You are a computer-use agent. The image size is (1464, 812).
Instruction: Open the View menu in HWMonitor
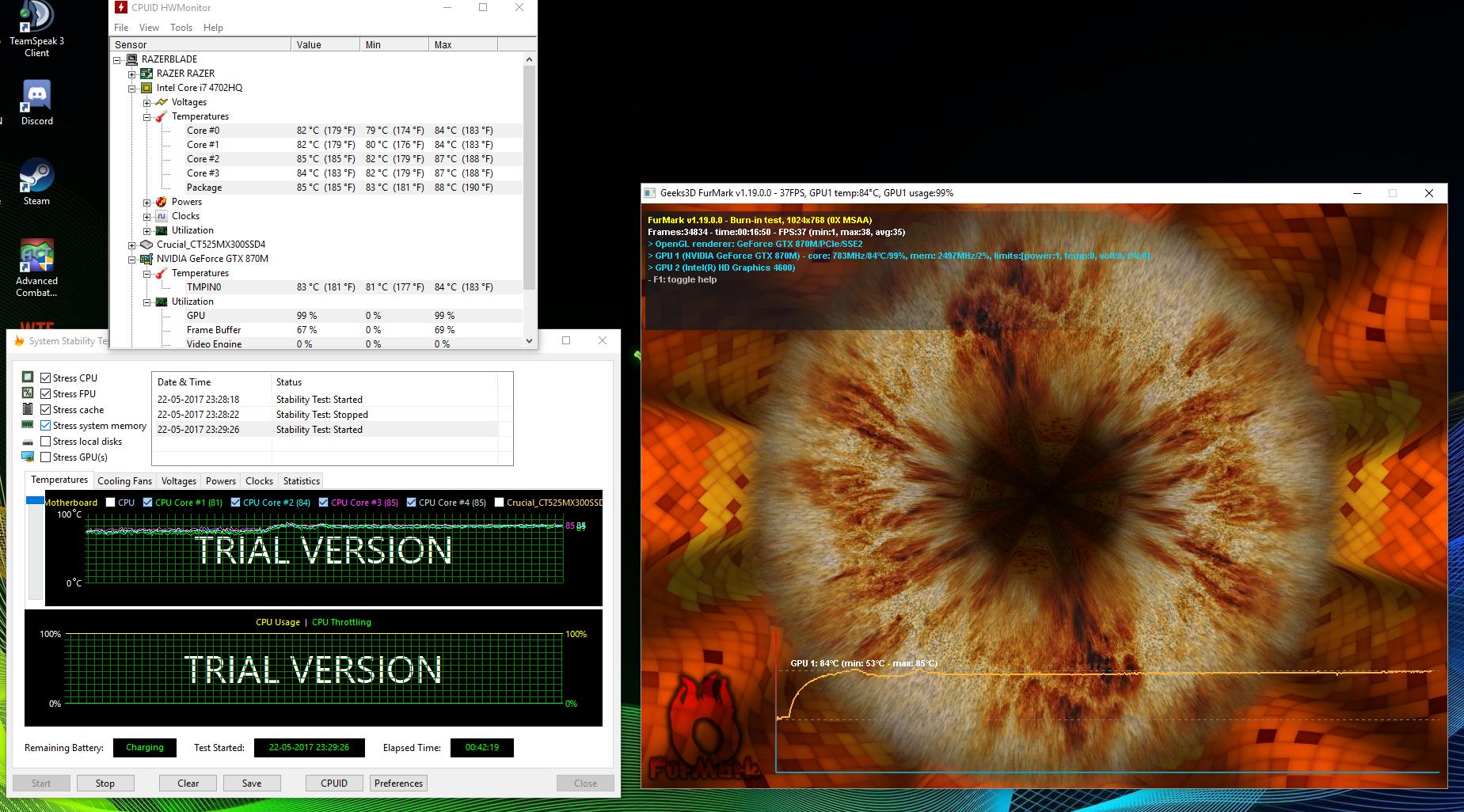click(149, 28)
